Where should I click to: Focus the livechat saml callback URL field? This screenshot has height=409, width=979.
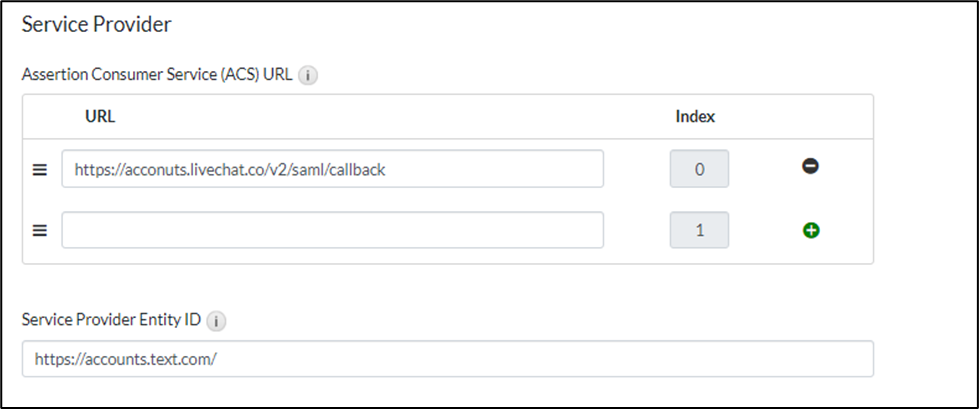click(332, 169)
